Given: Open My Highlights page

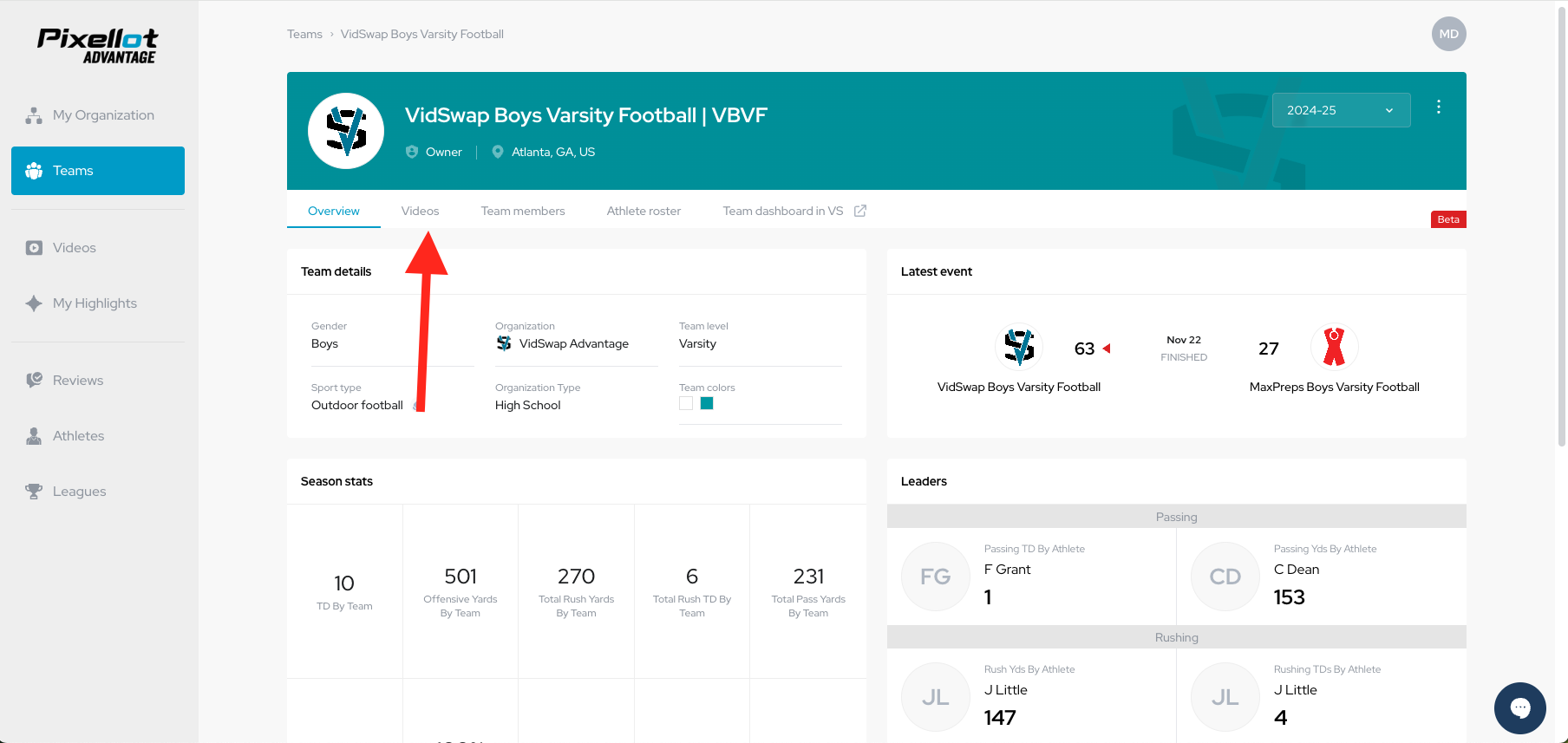Looking at the screenshot, I should (98, 303).
